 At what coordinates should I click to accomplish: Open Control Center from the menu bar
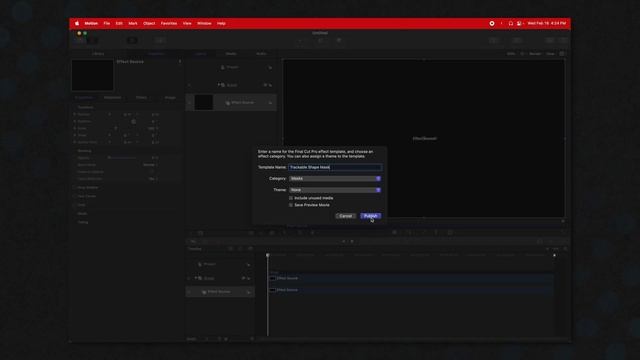click(x=519, y=23)
